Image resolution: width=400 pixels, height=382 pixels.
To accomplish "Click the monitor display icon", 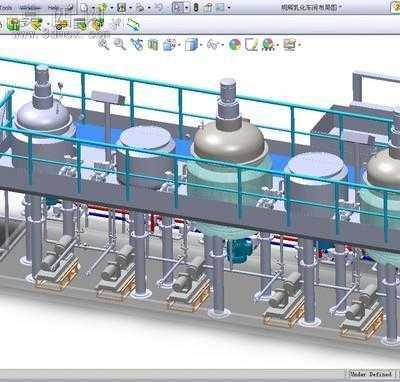I will tap(289, 44).
